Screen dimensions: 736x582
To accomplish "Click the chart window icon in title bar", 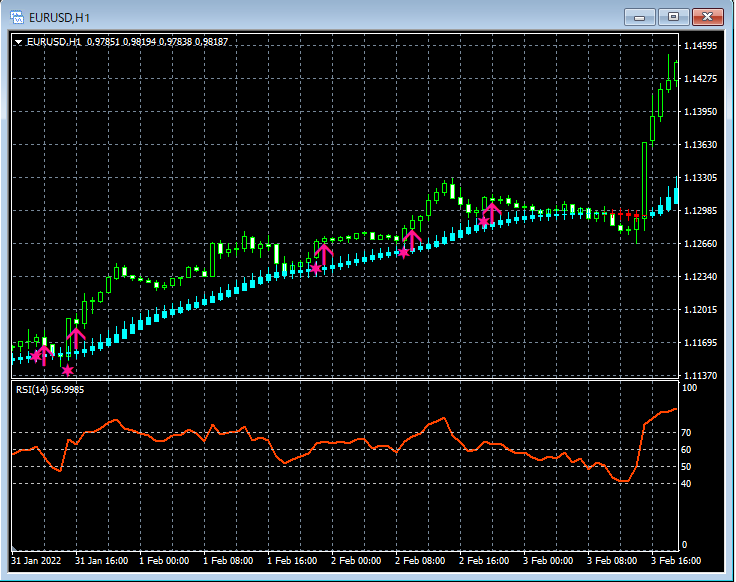I will click(x=17, y=16).
